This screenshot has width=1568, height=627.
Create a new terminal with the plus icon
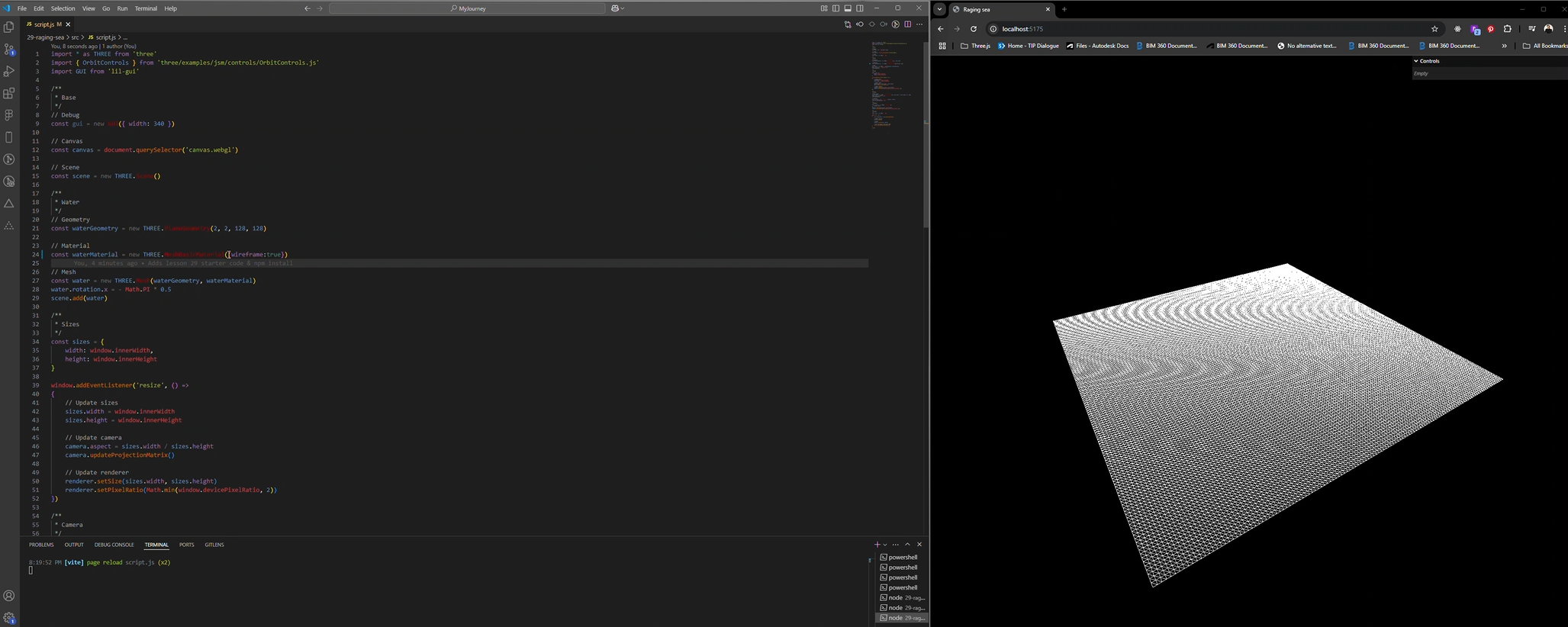(877, 545)
